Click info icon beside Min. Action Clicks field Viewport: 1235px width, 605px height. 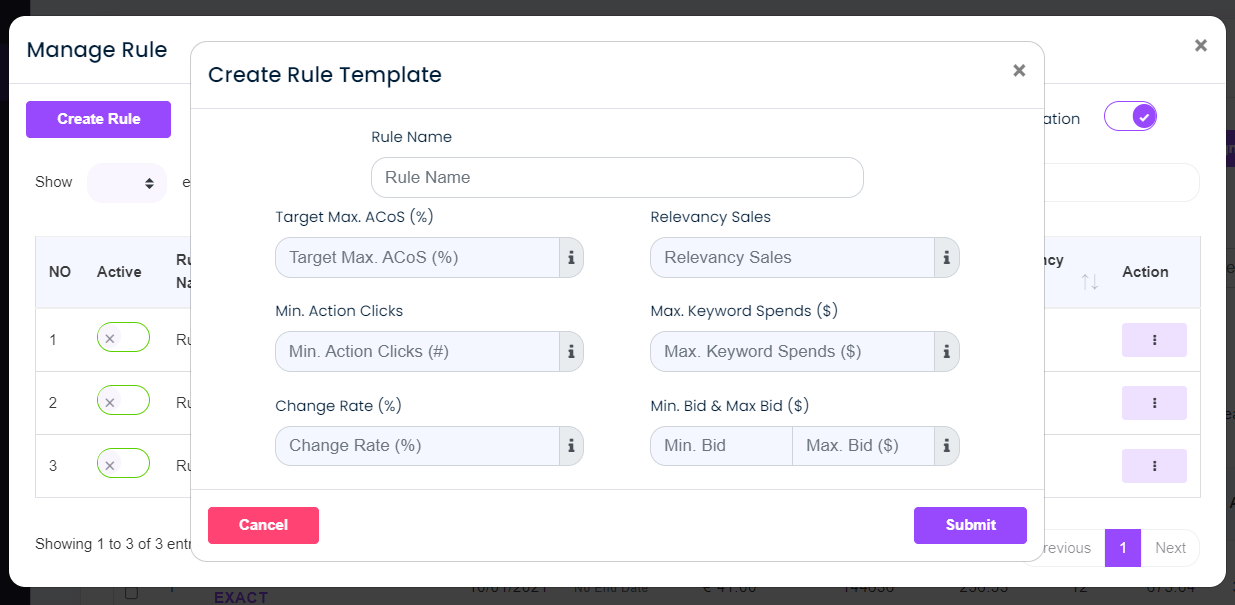click(571, 351)
